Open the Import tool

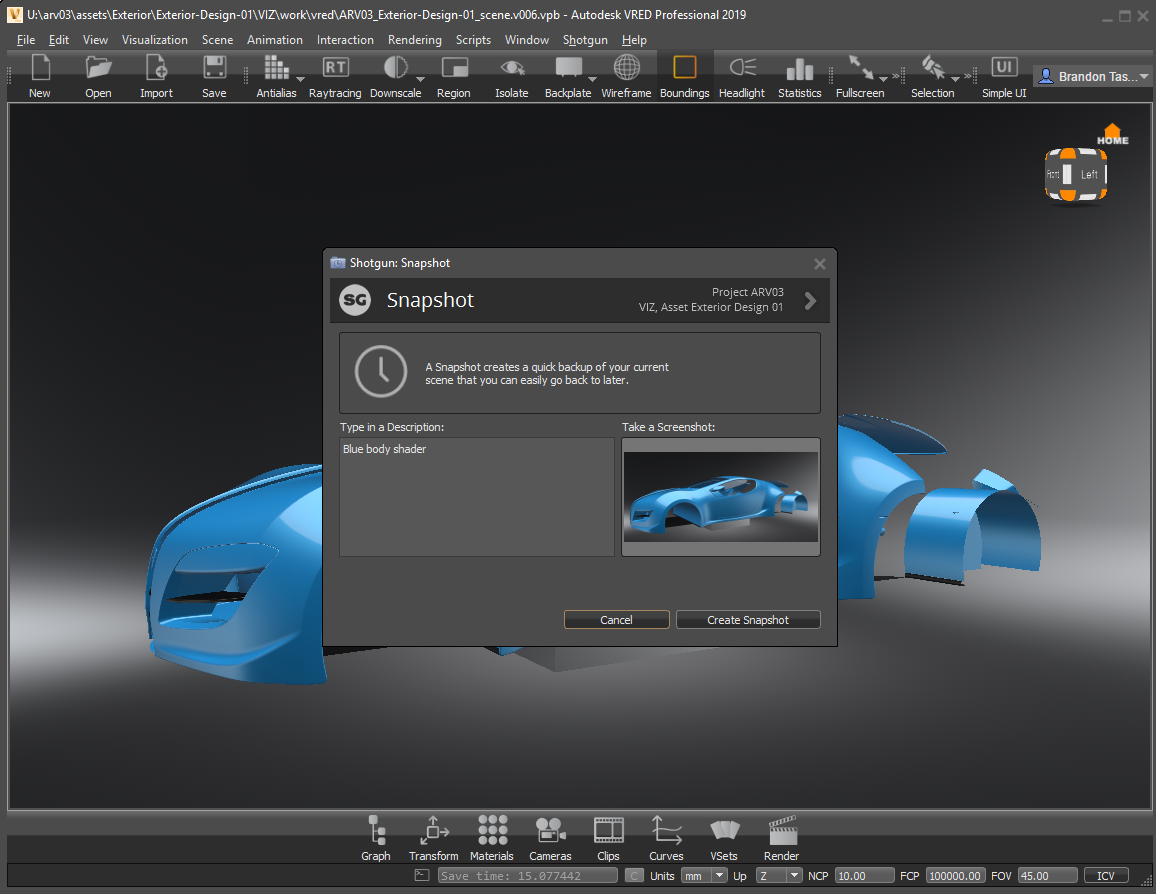coord(156,75)
